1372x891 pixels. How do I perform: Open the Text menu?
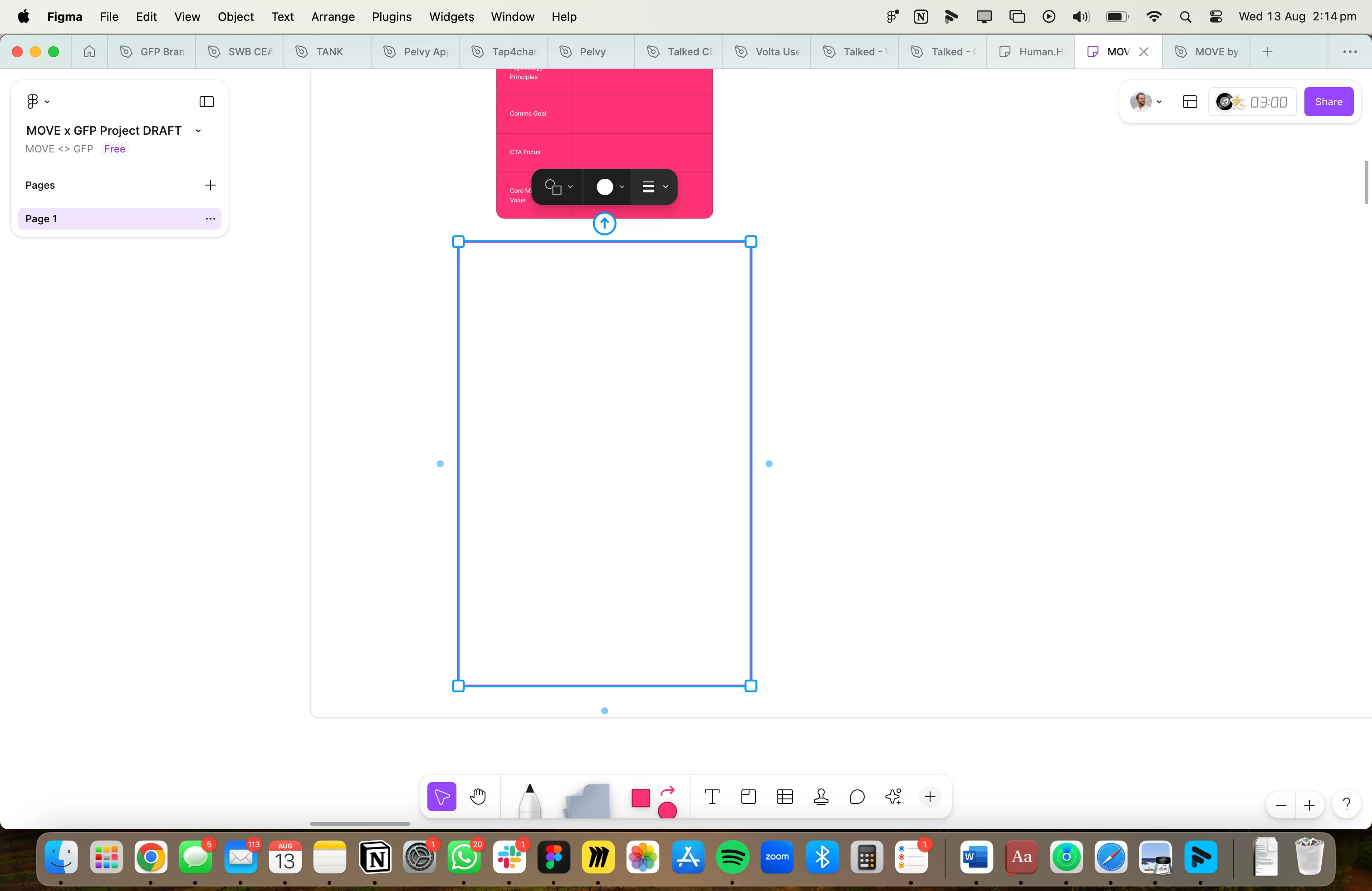coord(283,17)
